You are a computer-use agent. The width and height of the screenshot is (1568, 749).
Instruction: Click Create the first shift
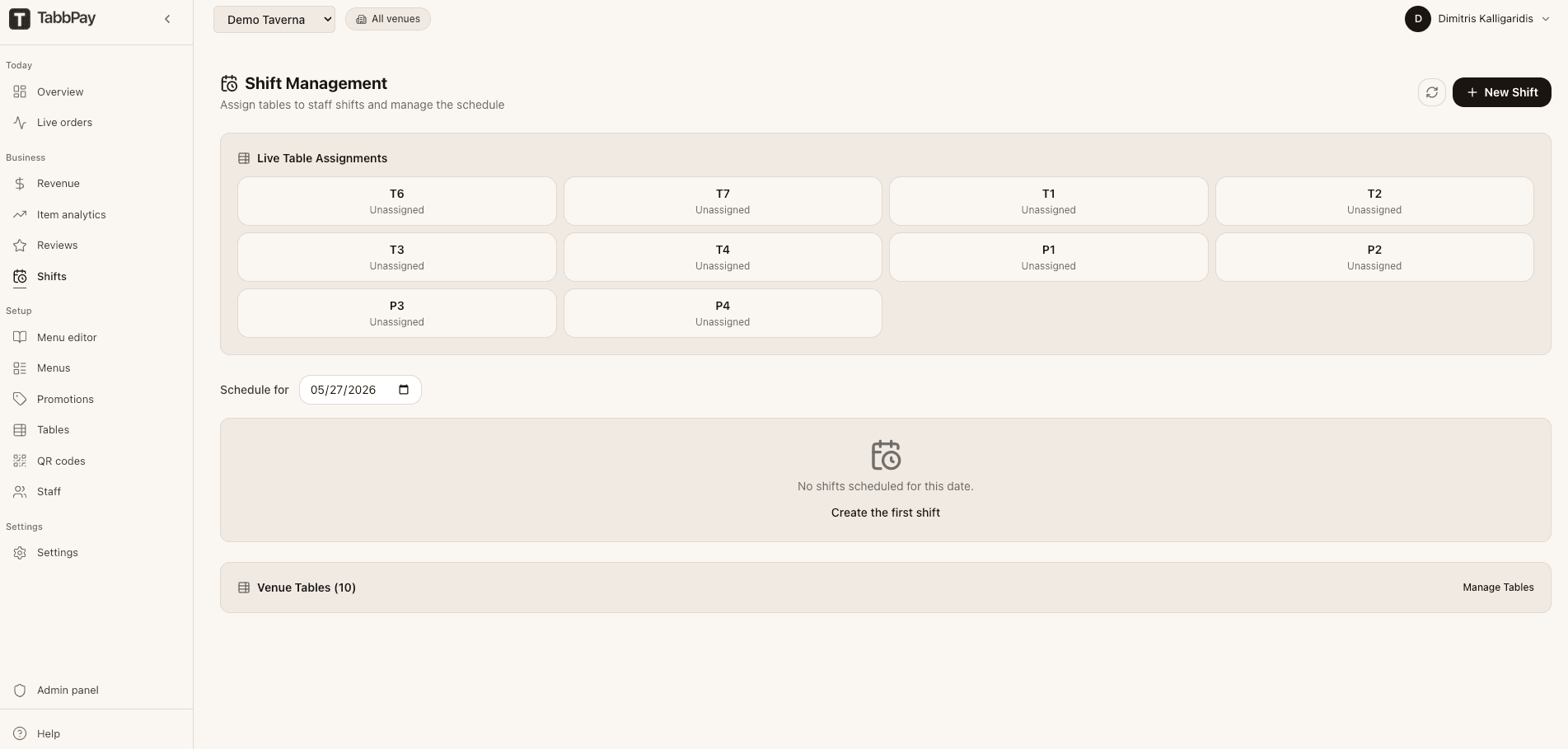(886, 513)
